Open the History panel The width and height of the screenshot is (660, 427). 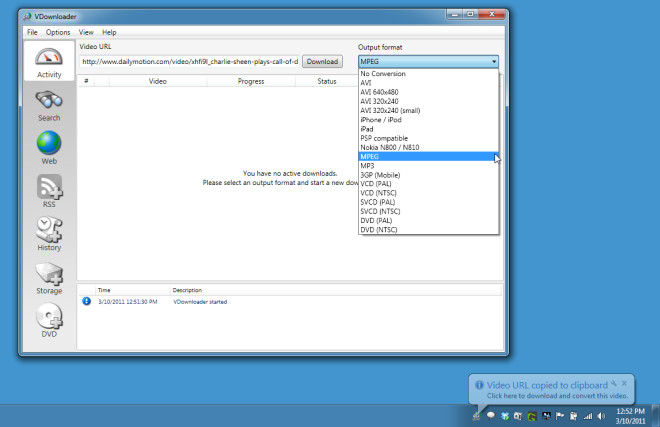pyautogui.click(x=49, y=234)
